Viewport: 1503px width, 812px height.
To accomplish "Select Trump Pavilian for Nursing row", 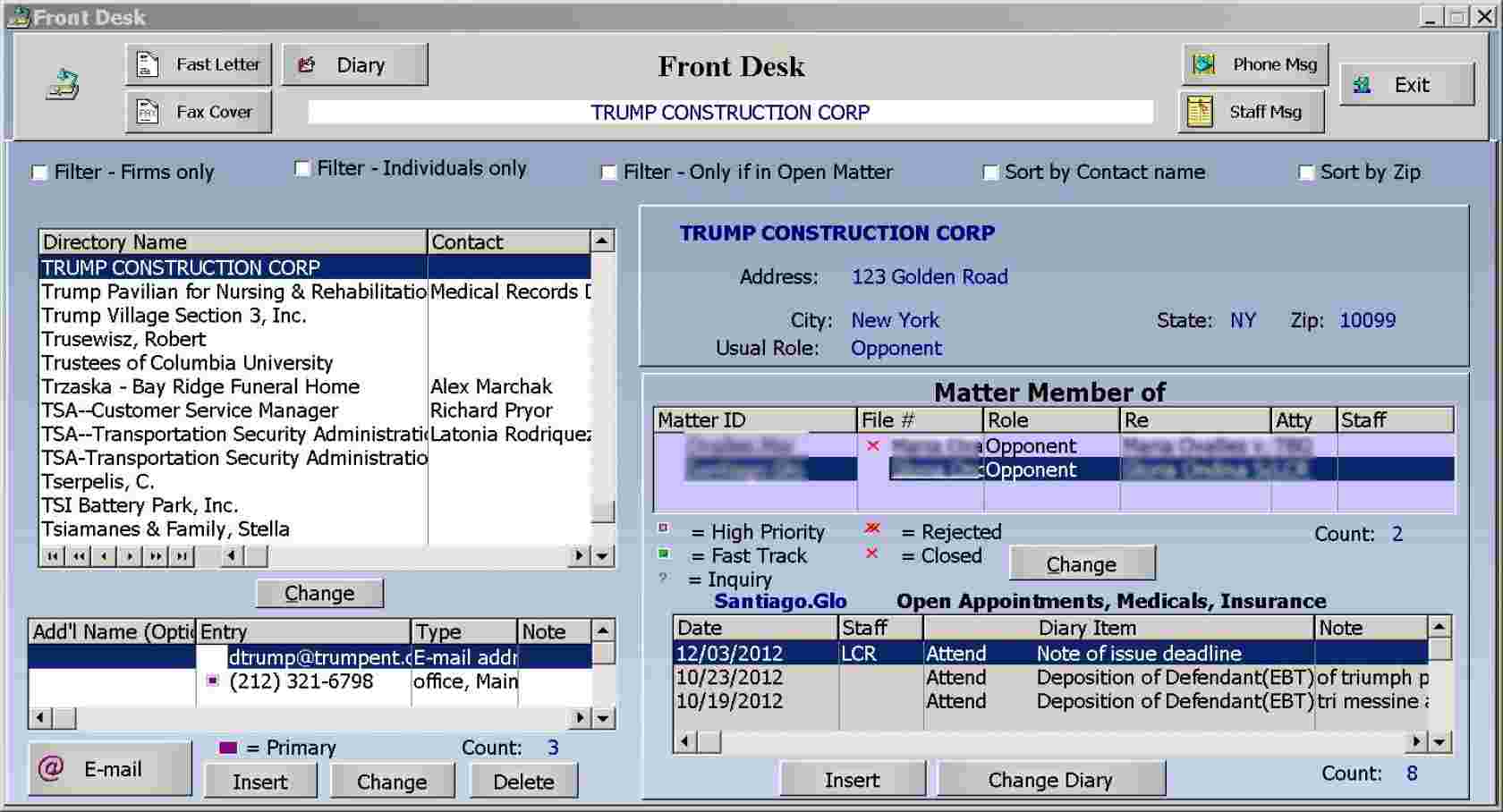I will [x=314, y=292].
